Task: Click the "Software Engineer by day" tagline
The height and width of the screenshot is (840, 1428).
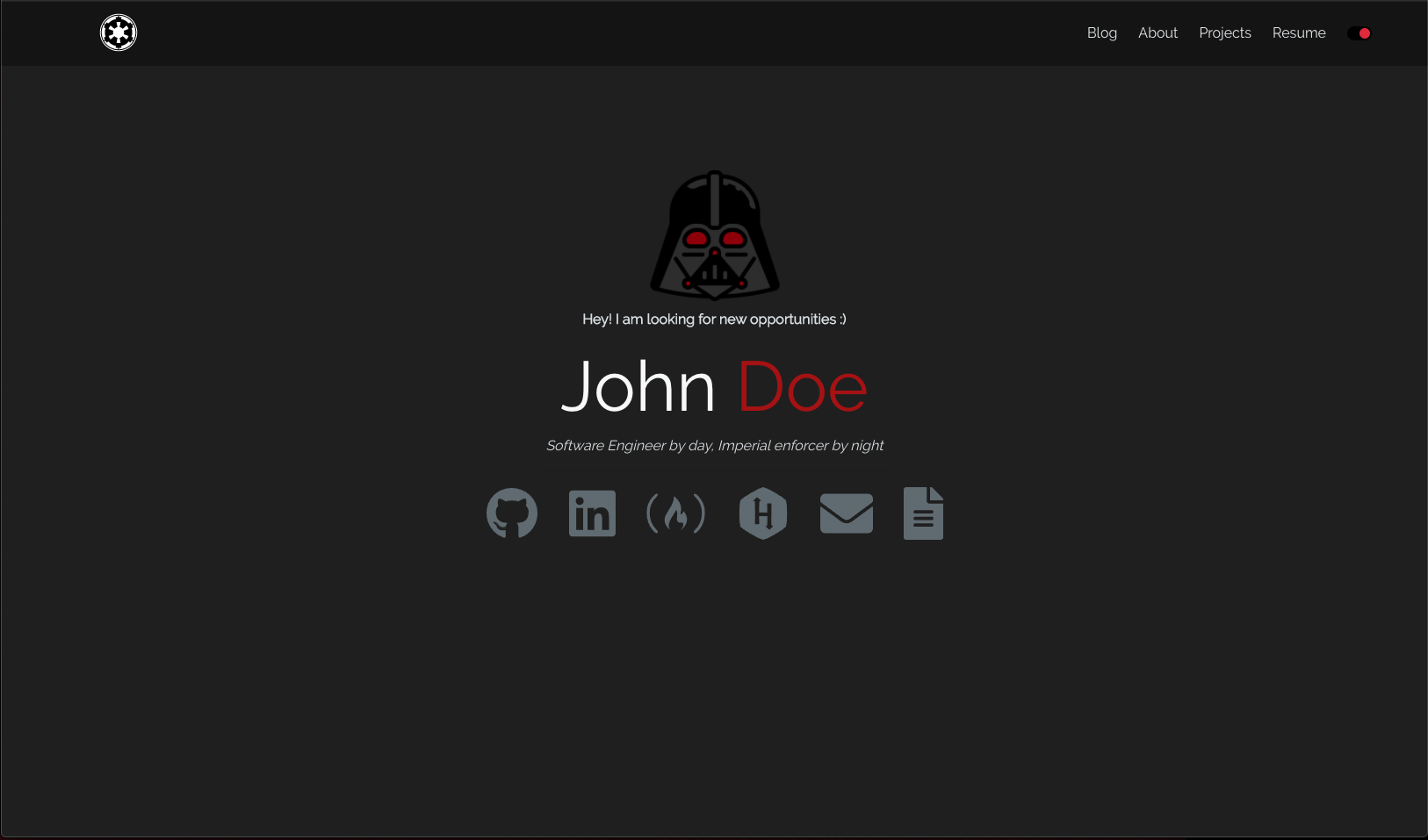Action: pos(715,445)
